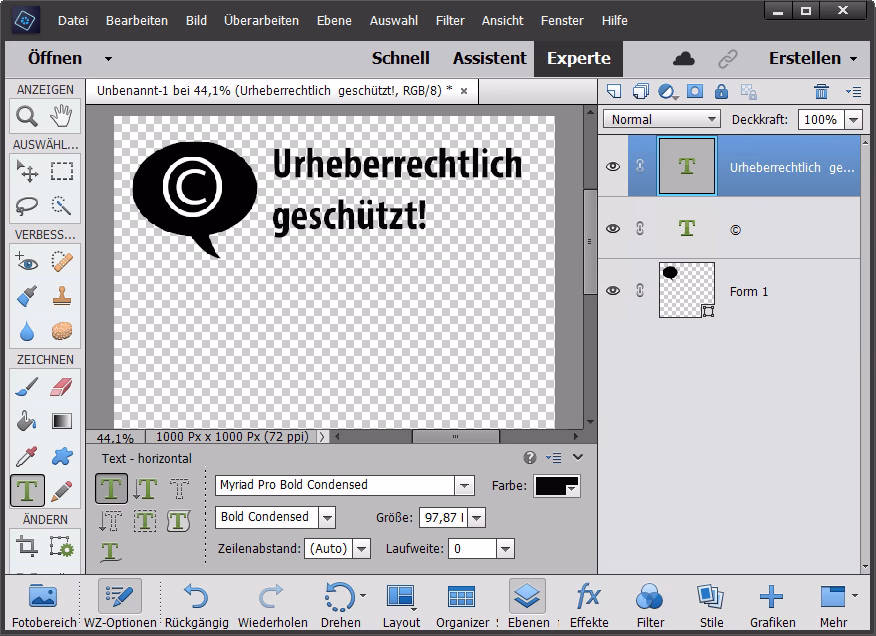The width and height of the screenshot is (876, 636).
Task: Select the Zoom magnifier tool
Action: tap(26, 116)
